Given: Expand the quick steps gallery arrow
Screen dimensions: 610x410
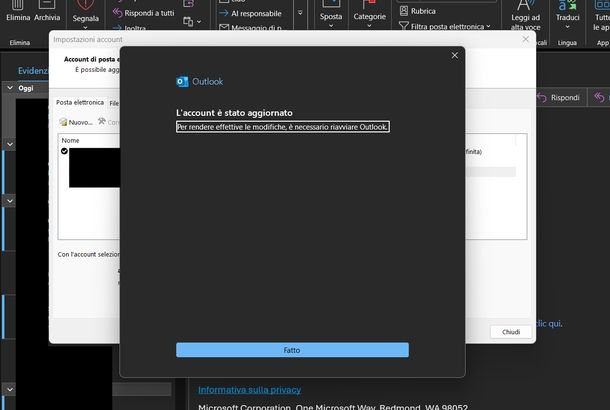Looking at the screenshot, I should (x=300, y=13).
